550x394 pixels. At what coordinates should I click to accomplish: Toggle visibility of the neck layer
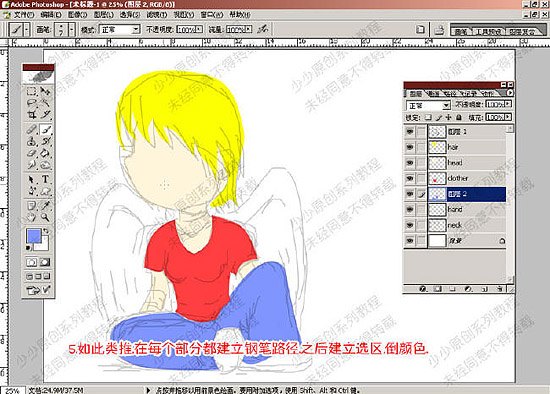tap(410, 225)
